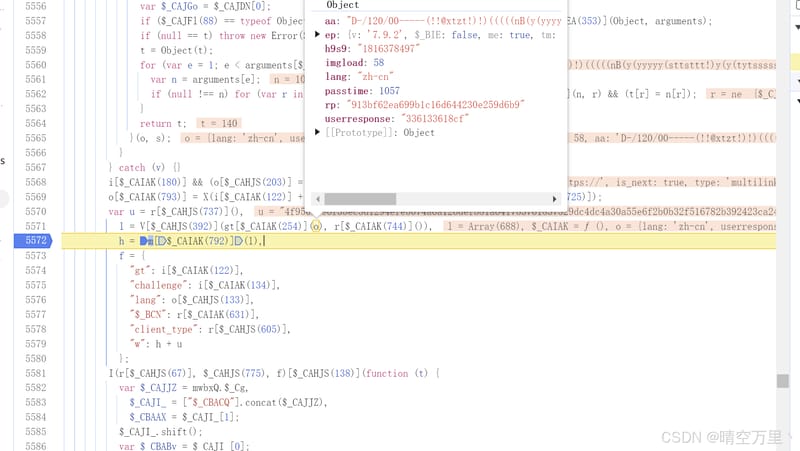Viewport: 800px width, 451px height.
Task: Expand the [[Prototype]] entry in the tooltip
Action: [317, 132]
